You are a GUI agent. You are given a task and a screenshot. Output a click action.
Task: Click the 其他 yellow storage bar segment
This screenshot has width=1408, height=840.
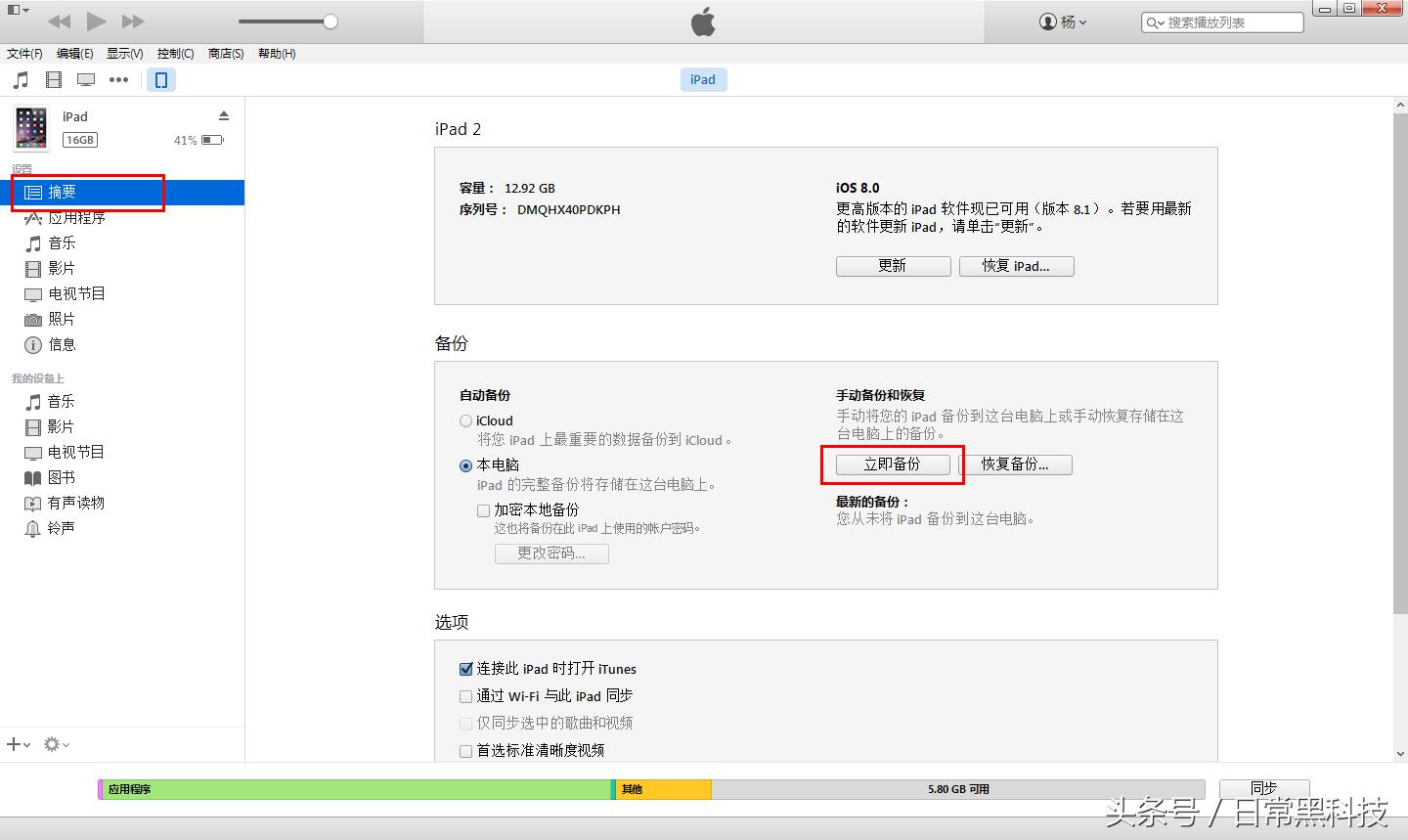tap(664, 789)
